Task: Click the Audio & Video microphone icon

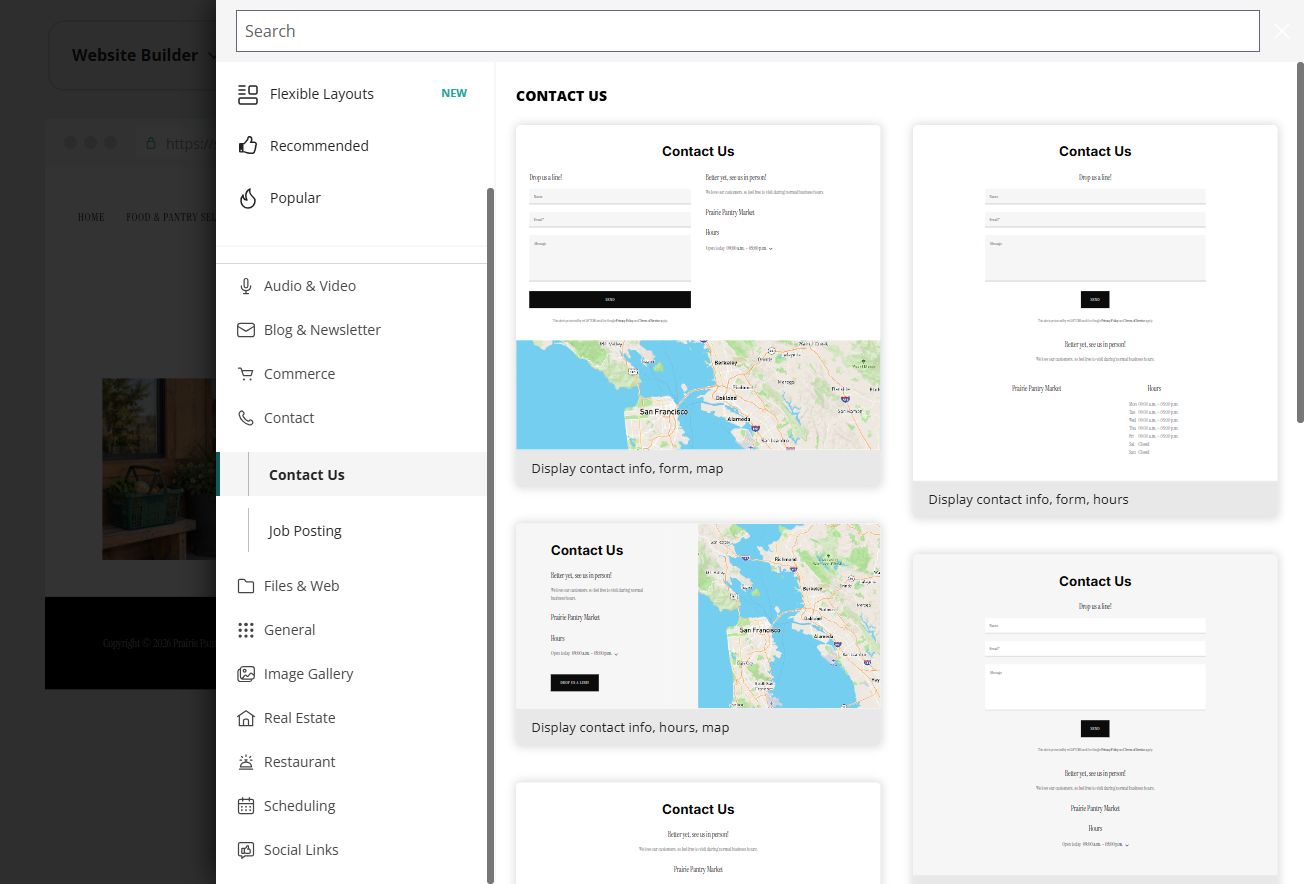Action: click(x=246, y=286)
